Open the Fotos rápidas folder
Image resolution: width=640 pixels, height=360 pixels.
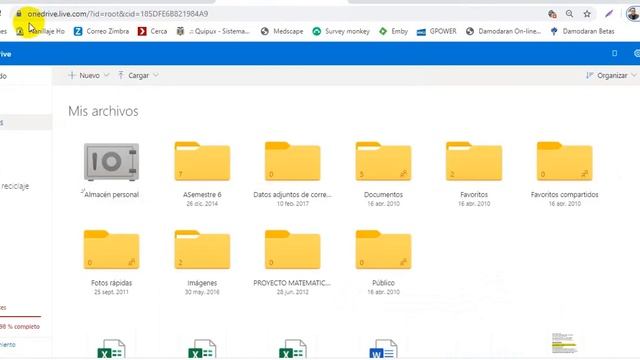[111, 249]
